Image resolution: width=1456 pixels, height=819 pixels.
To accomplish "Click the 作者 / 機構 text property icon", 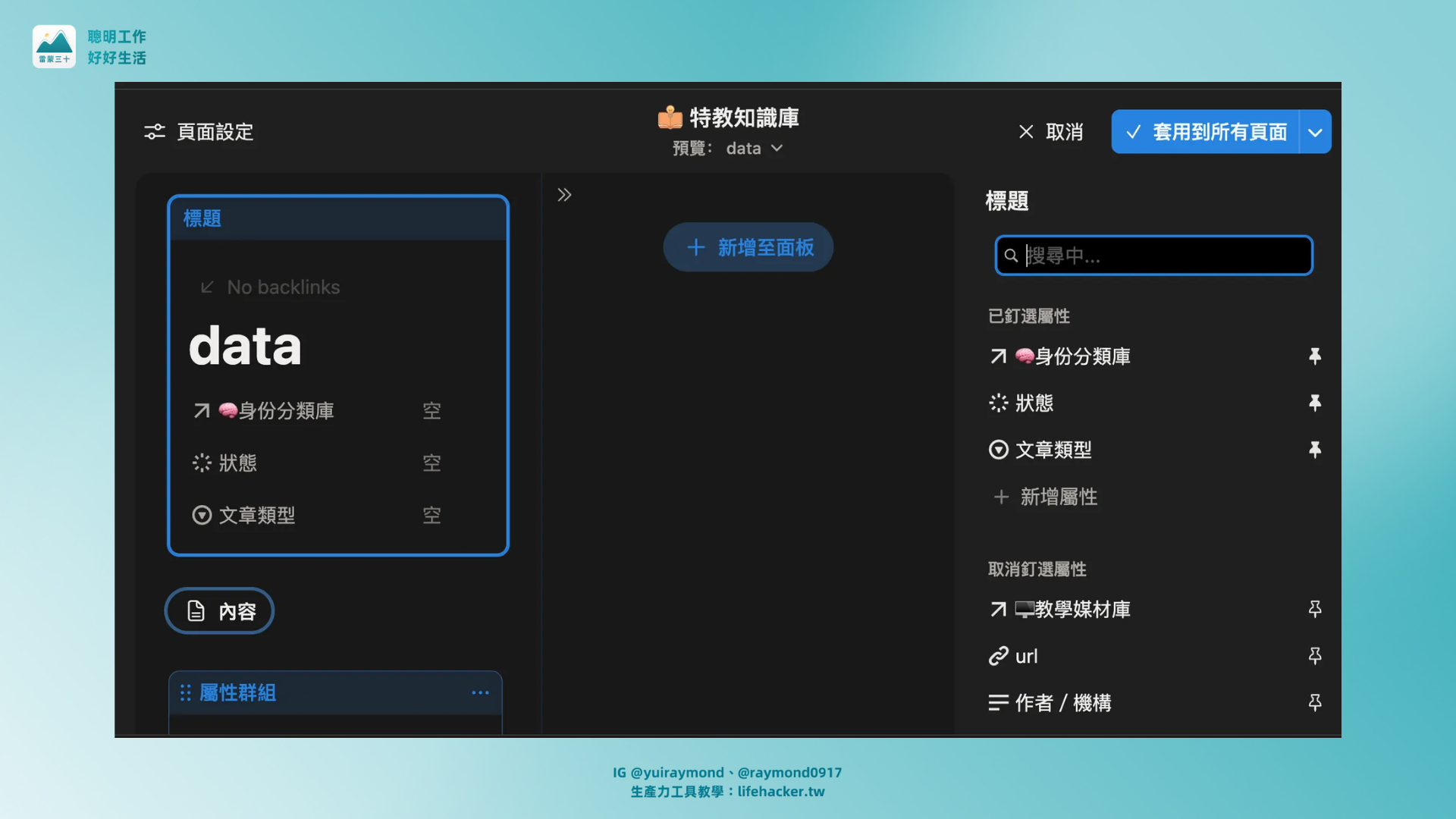I will click(x=998, y=703).
